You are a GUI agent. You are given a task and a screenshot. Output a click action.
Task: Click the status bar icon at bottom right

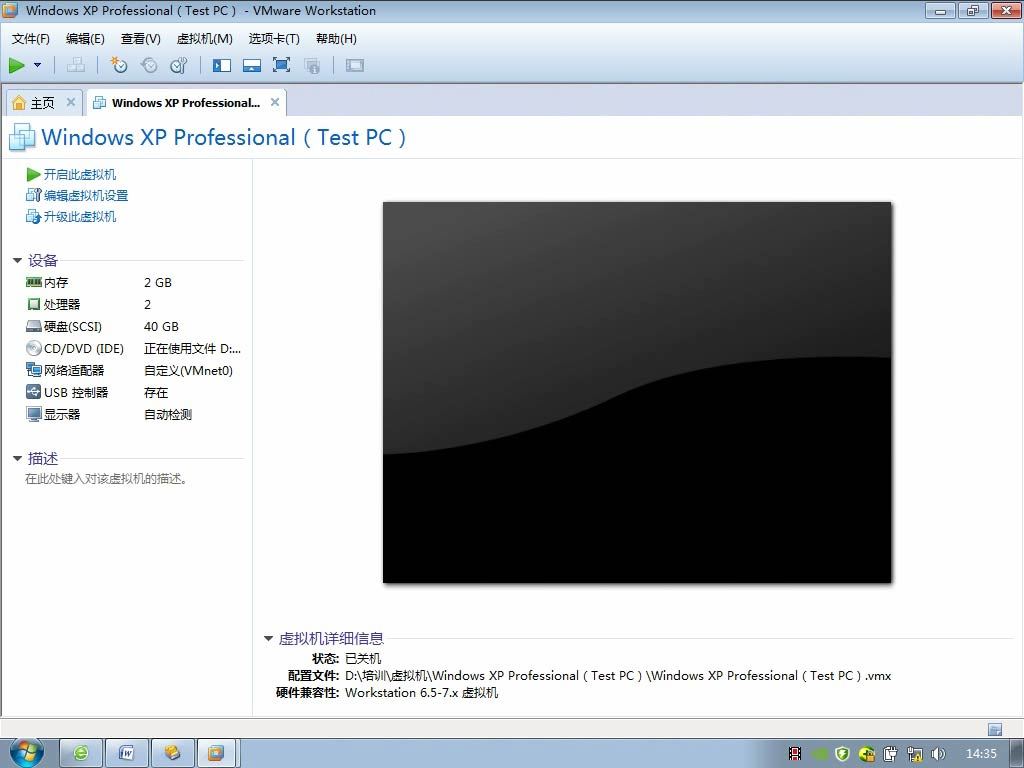coord(995,729)
